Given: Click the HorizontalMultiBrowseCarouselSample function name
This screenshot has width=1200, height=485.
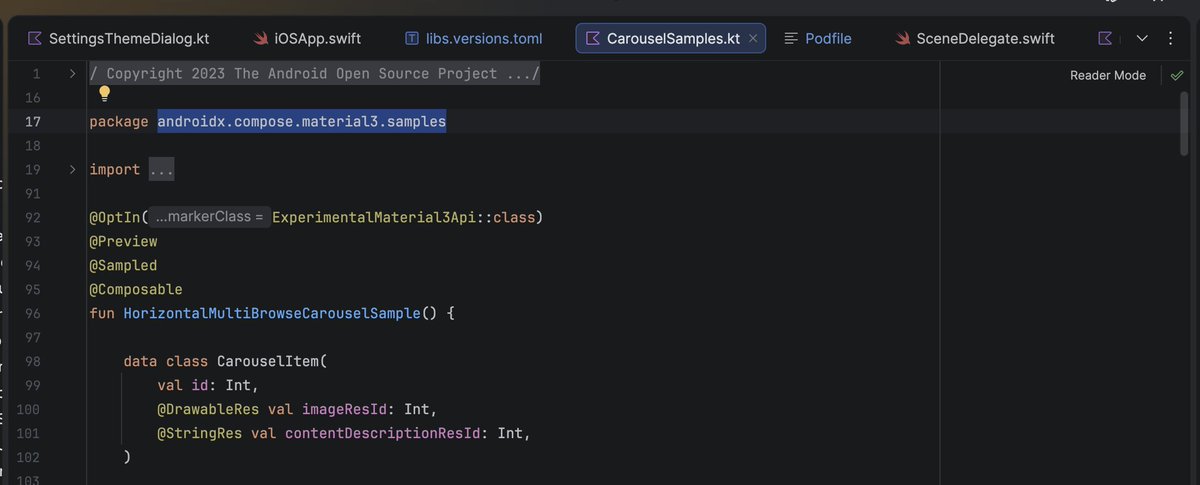Looking at the screenshot, I should (x=272, y=313).
